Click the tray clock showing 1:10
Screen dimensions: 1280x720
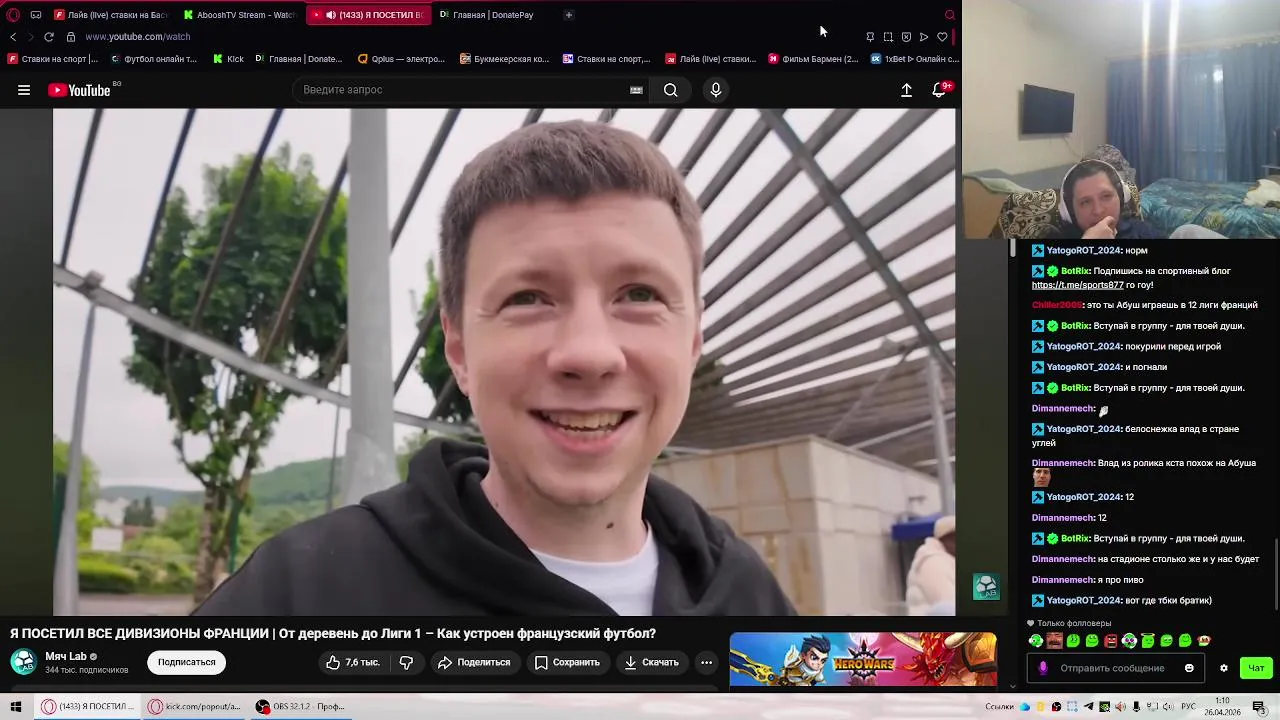(x=1222, y=706)
